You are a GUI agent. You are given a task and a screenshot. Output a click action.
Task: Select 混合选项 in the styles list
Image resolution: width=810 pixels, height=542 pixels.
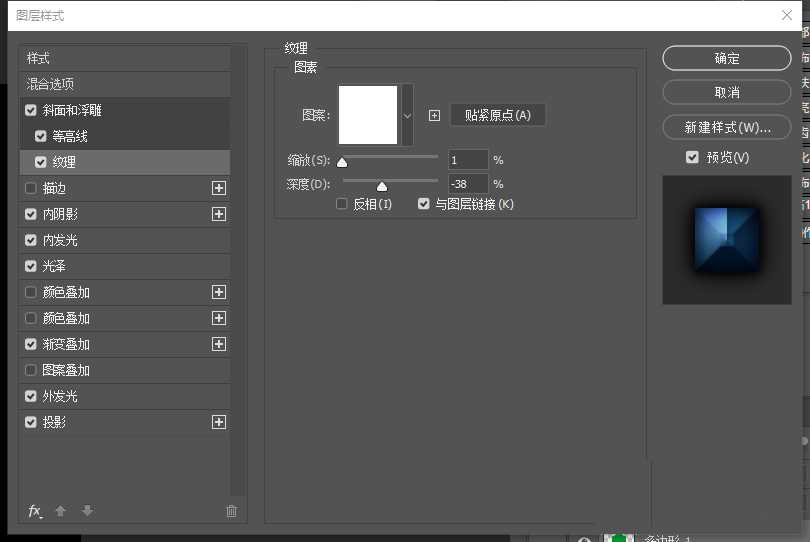click(50, 84)
